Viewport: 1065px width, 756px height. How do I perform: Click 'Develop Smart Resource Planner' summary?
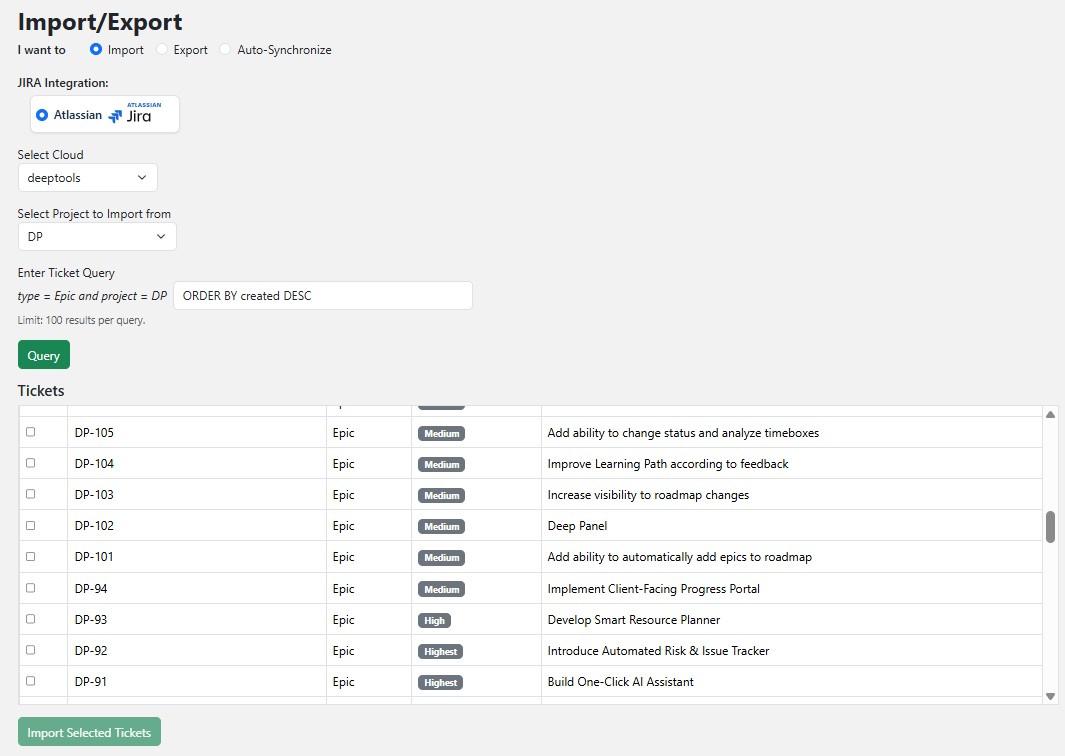pyautogui.click(x=634, y=619)
